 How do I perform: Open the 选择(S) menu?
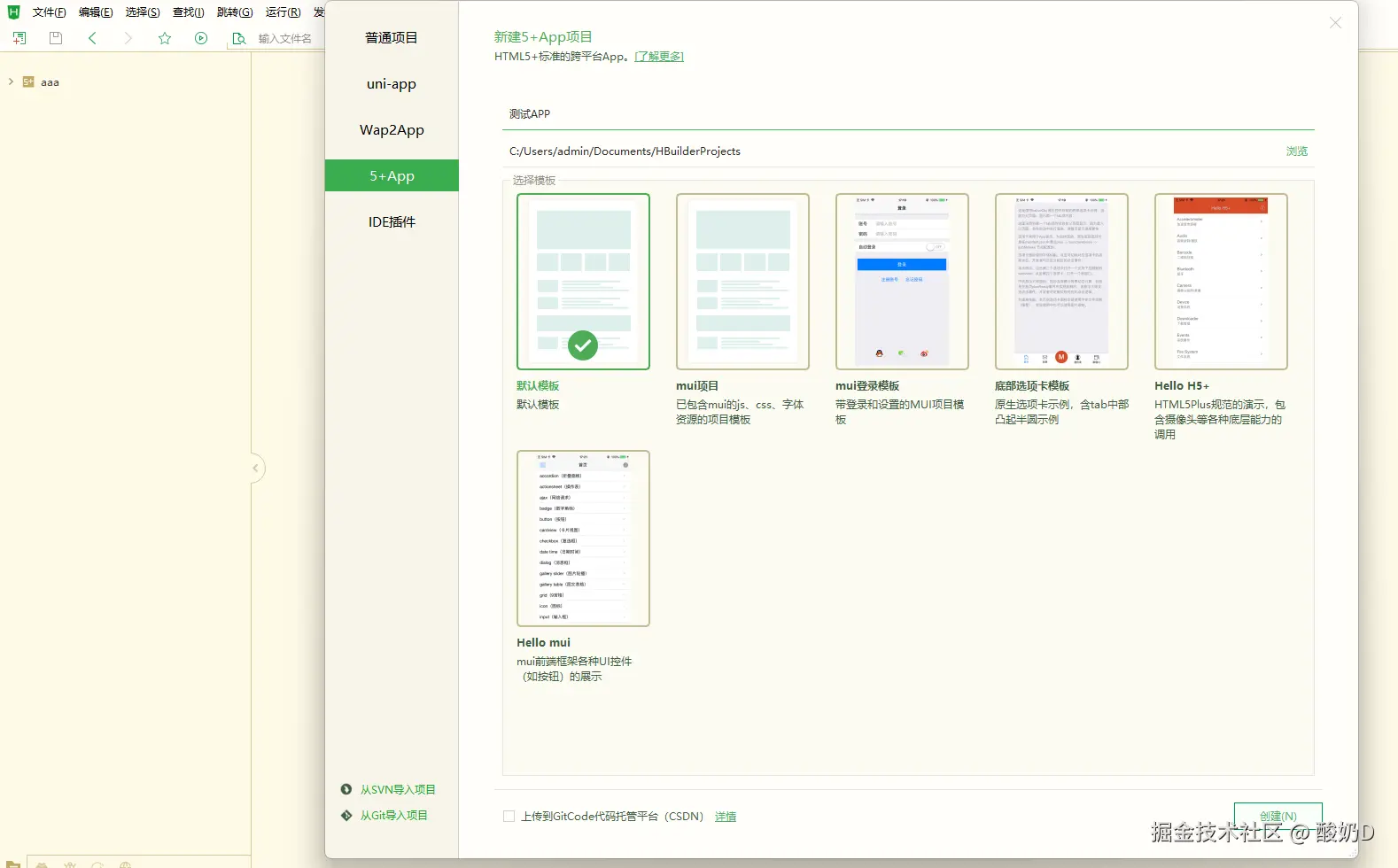click(143, 12)
